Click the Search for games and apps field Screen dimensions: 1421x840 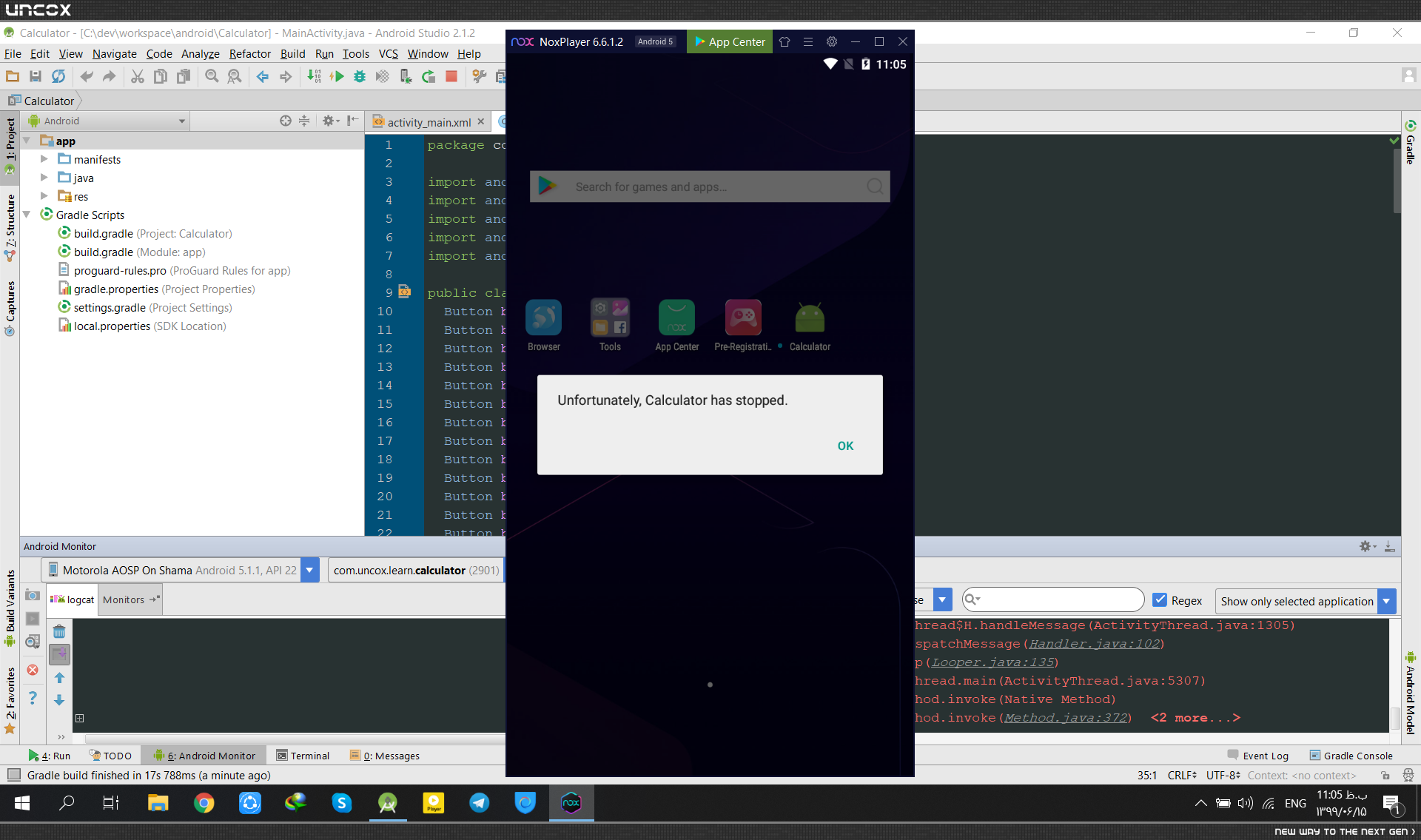[x=710, y=187]
